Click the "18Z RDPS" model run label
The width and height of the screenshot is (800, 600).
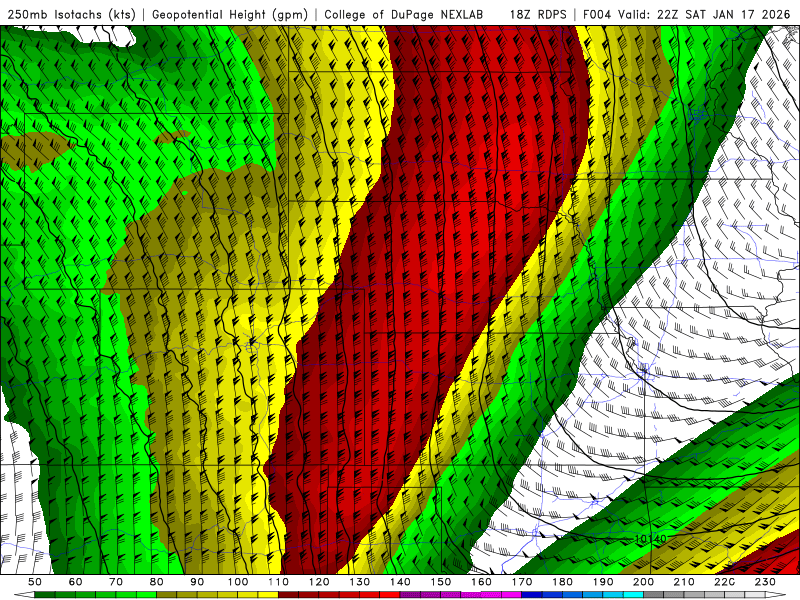tap(538, 15)
